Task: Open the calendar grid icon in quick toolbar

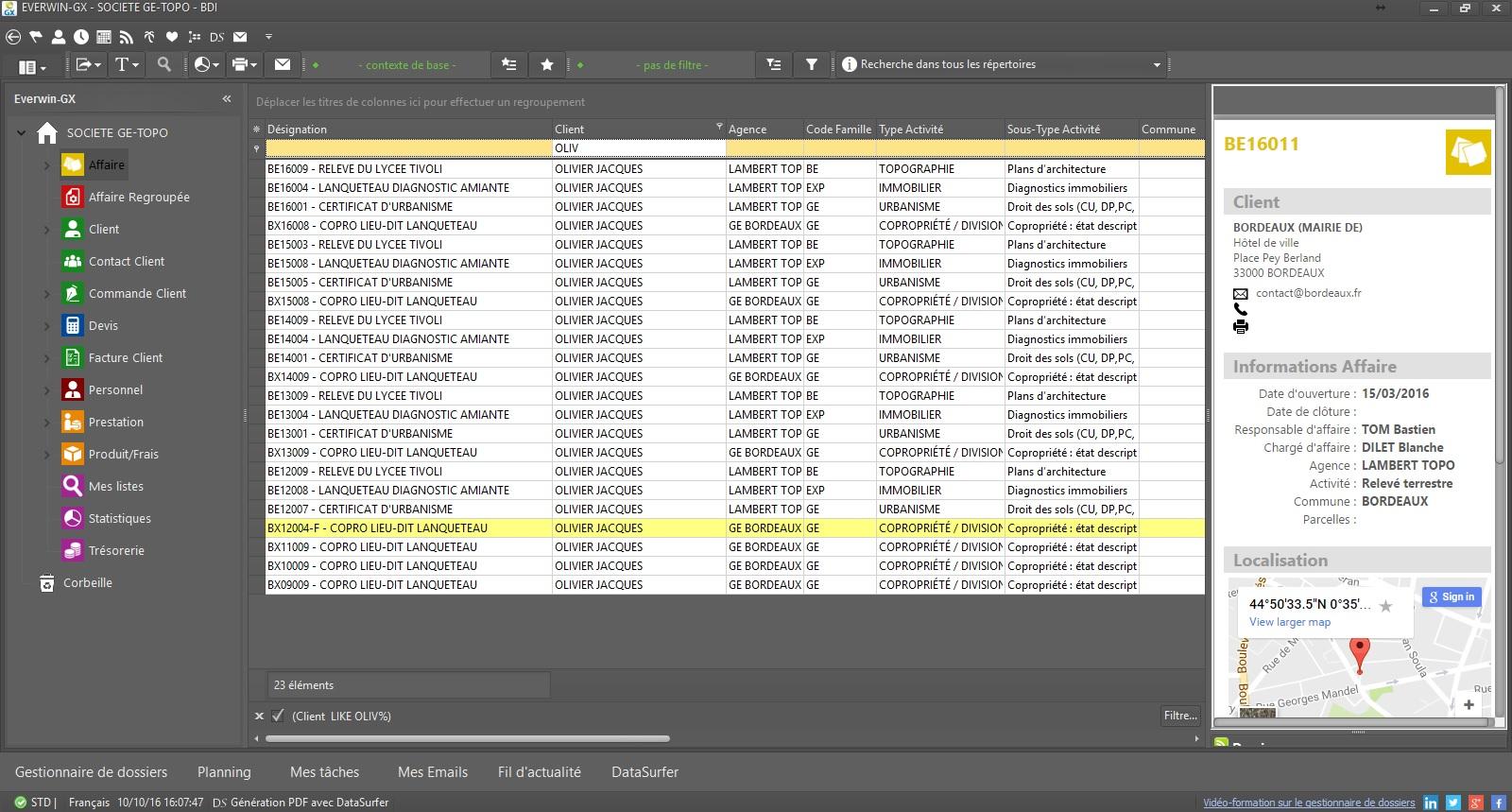Action: click(104, 37)
